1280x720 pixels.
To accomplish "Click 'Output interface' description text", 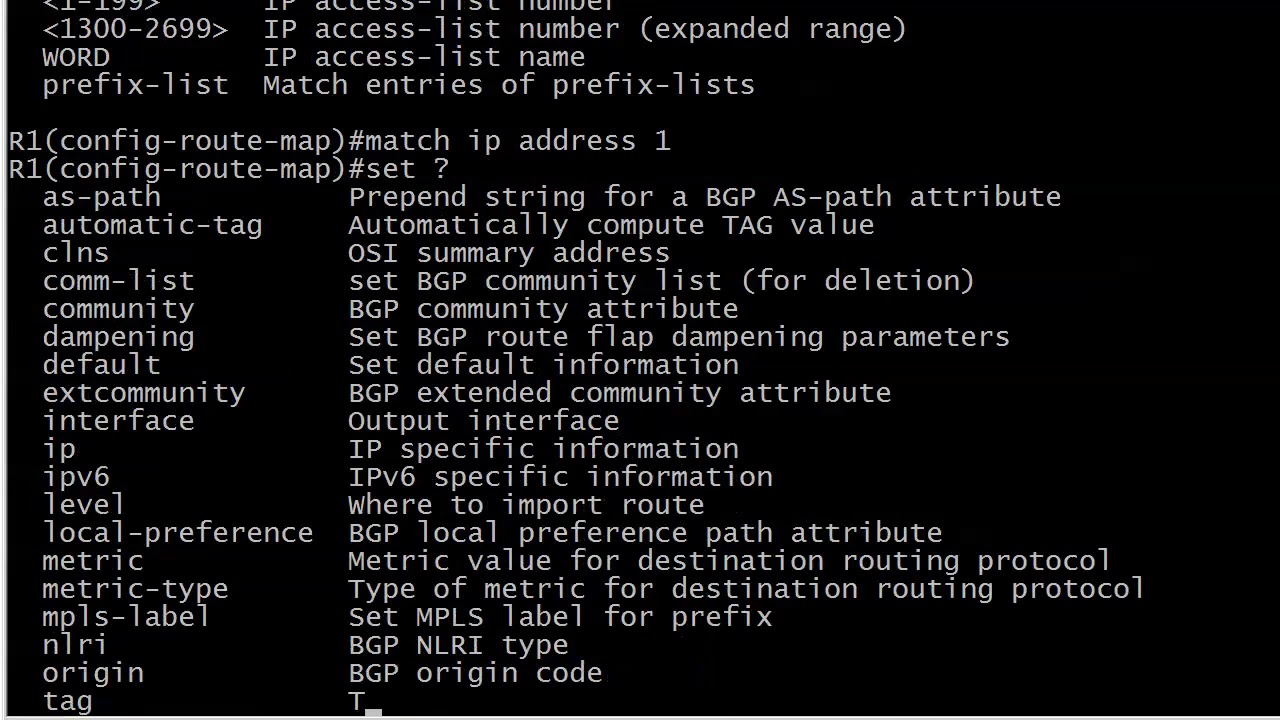I will [x=483, y=421].
